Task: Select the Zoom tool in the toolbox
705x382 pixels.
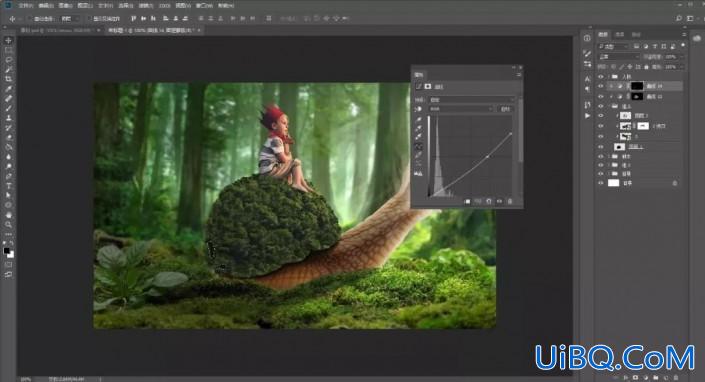Action: point(8,224)
